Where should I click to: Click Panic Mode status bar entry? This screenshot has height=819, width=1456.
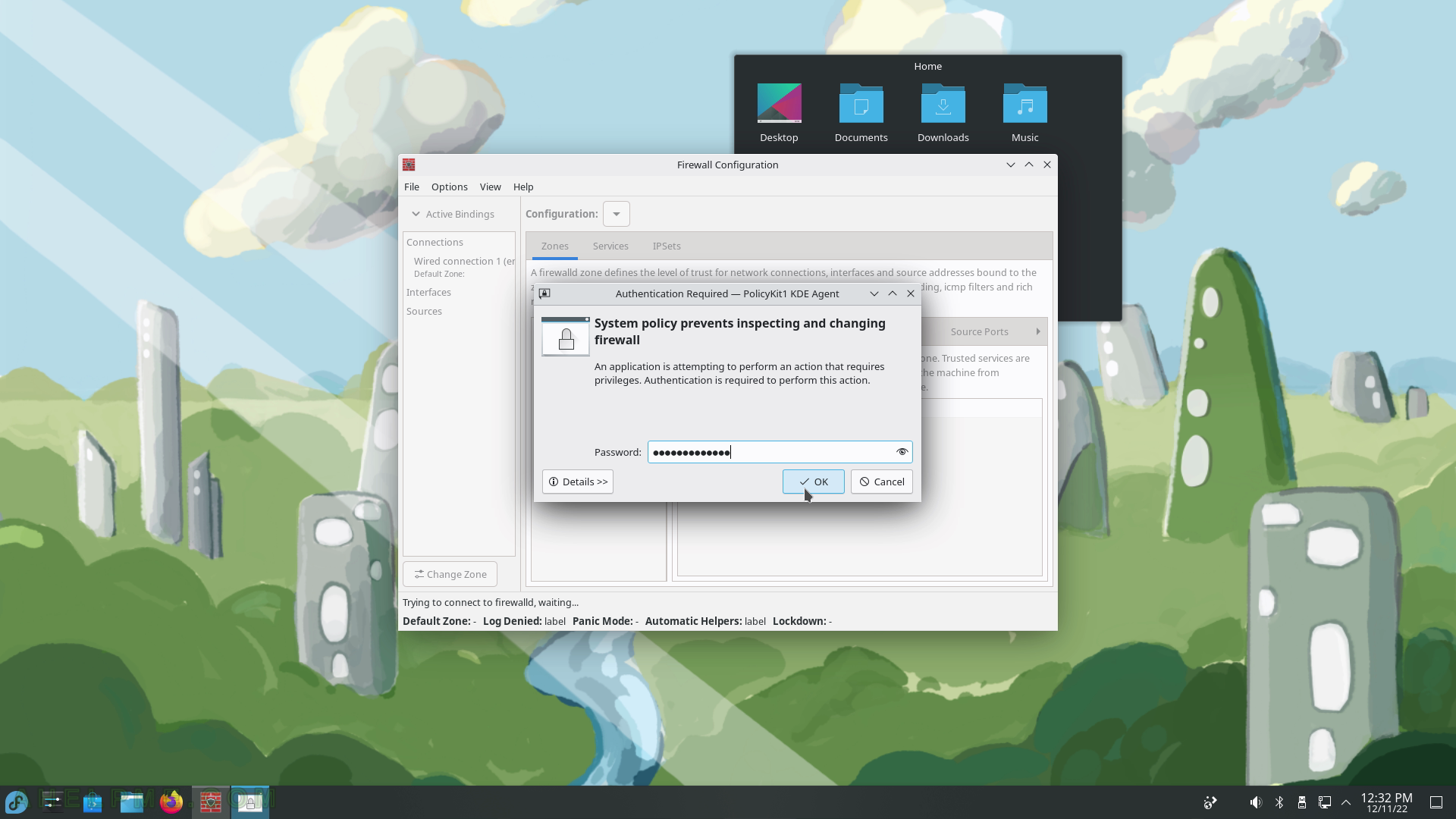(605, 621)
